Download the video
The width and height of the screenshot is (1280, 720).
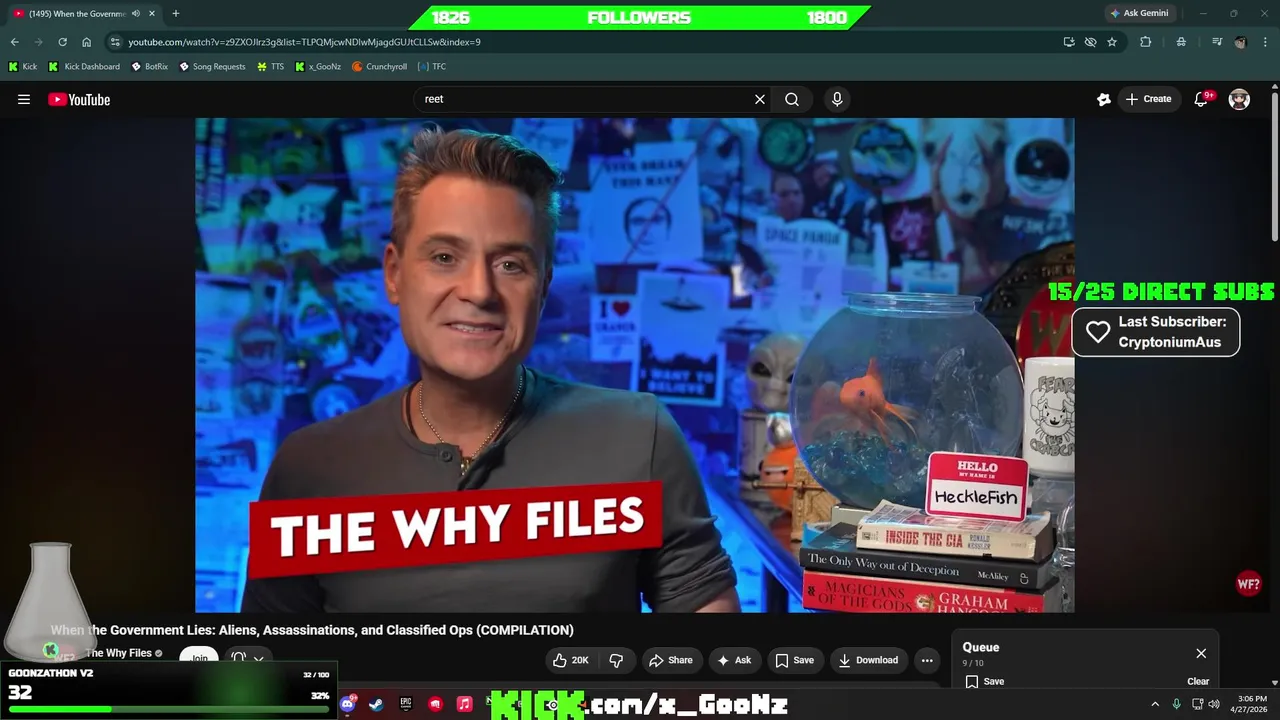[x=868, y=660]
